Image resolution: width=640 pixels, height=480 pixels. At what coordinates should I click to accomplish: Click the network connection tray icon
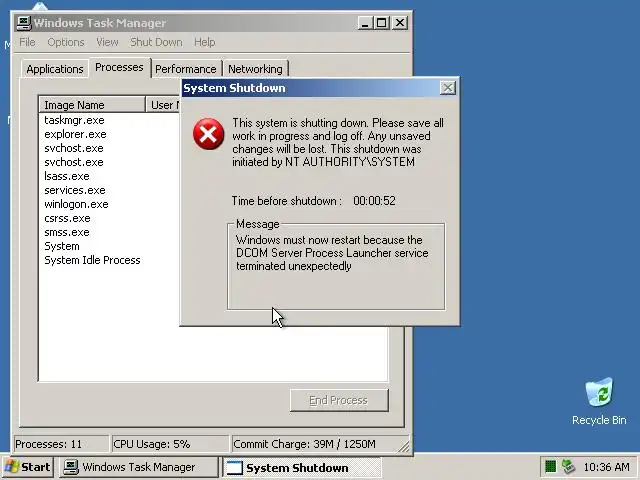tap(568, 466)
